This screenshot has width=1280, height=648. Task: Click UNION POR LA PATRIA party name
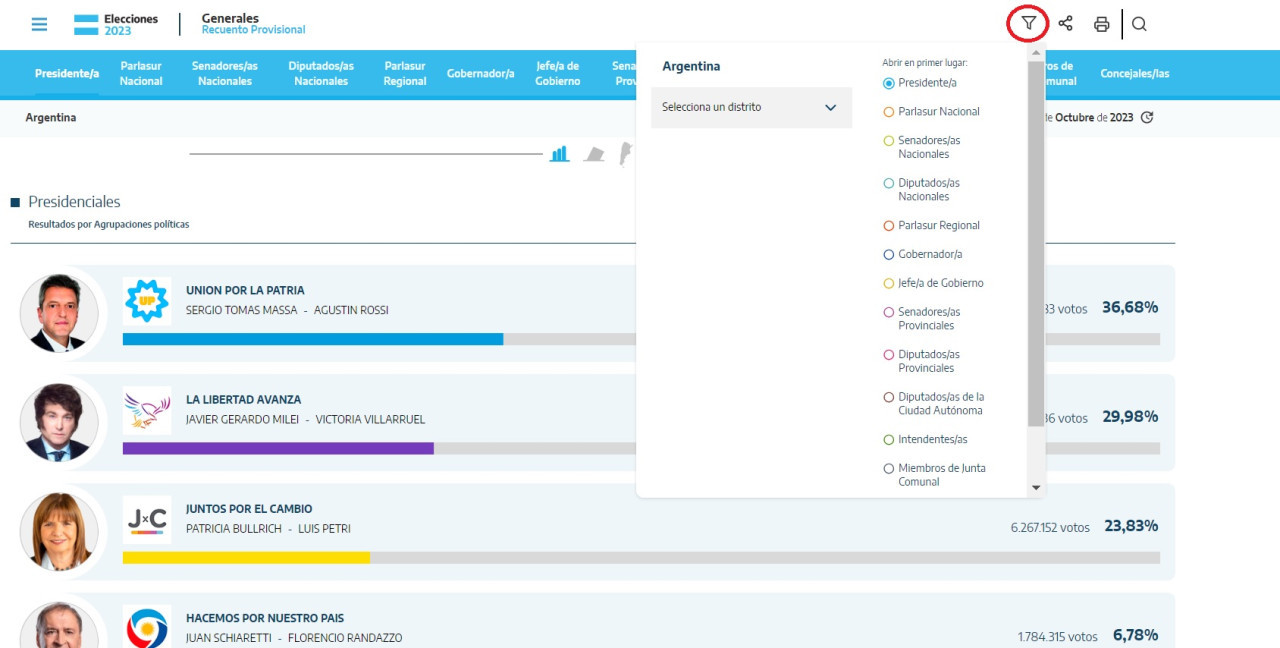245,291
